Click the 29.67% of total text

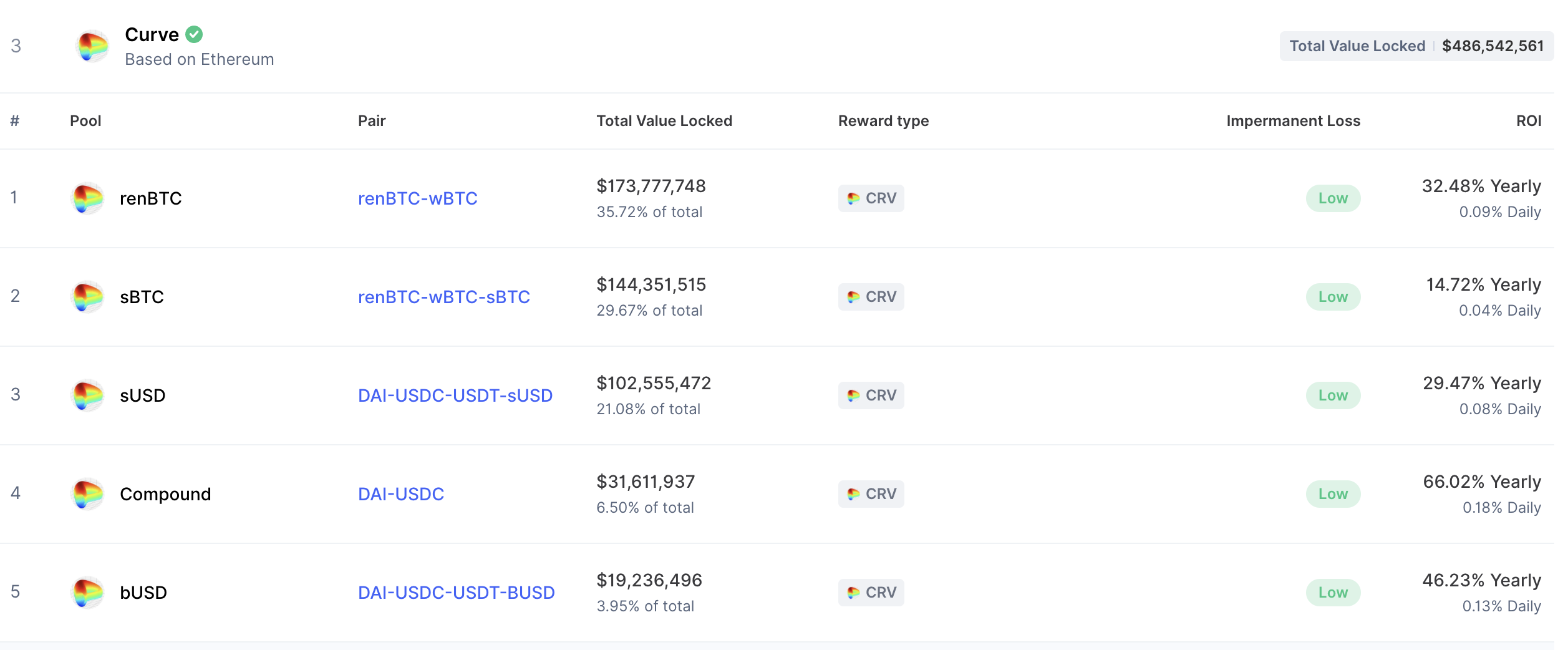tap(649, 311)
